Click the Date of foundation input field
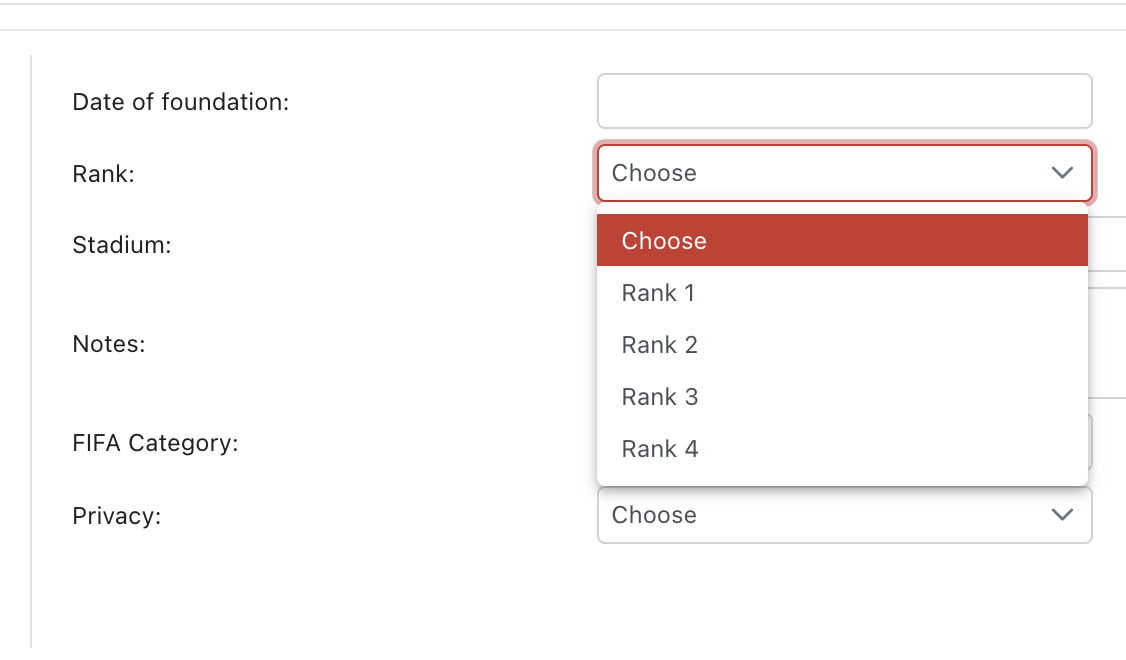The width and height of the screenshot is (1126, 660). (844, 101)
